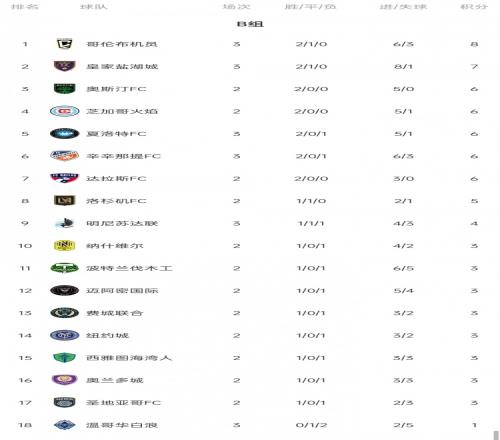Click the FC Cincinnati crest icon
Viewport: 500px width, 440px height.
coord(64,156)
